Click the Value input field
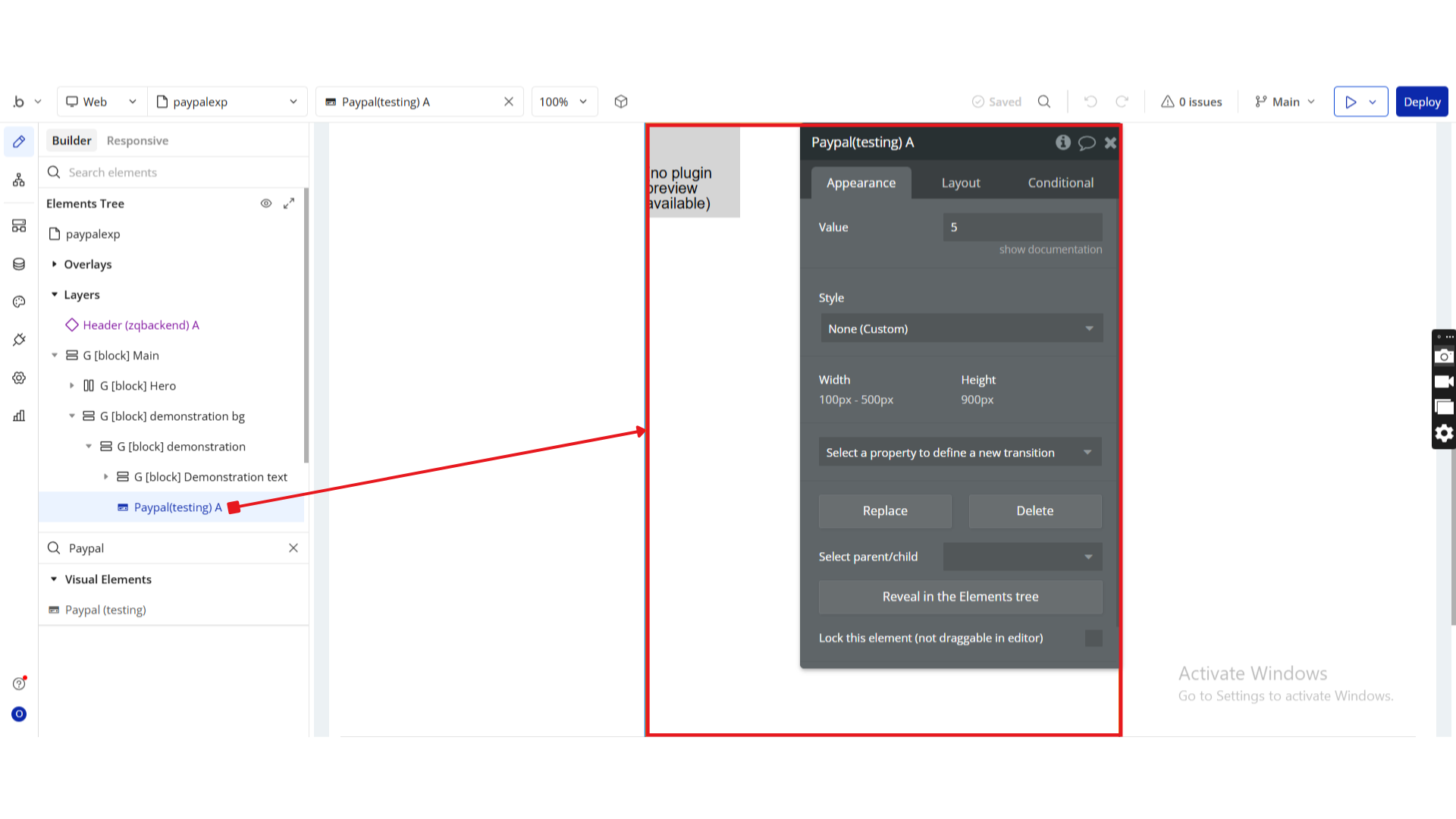Image resolution: width=1456 pixels, height=819 pixels. (x=1022, y=227)
